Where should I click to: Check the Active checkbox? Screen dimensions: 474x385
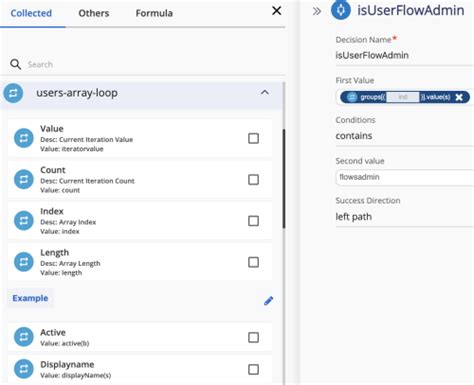tap(253, 337)
